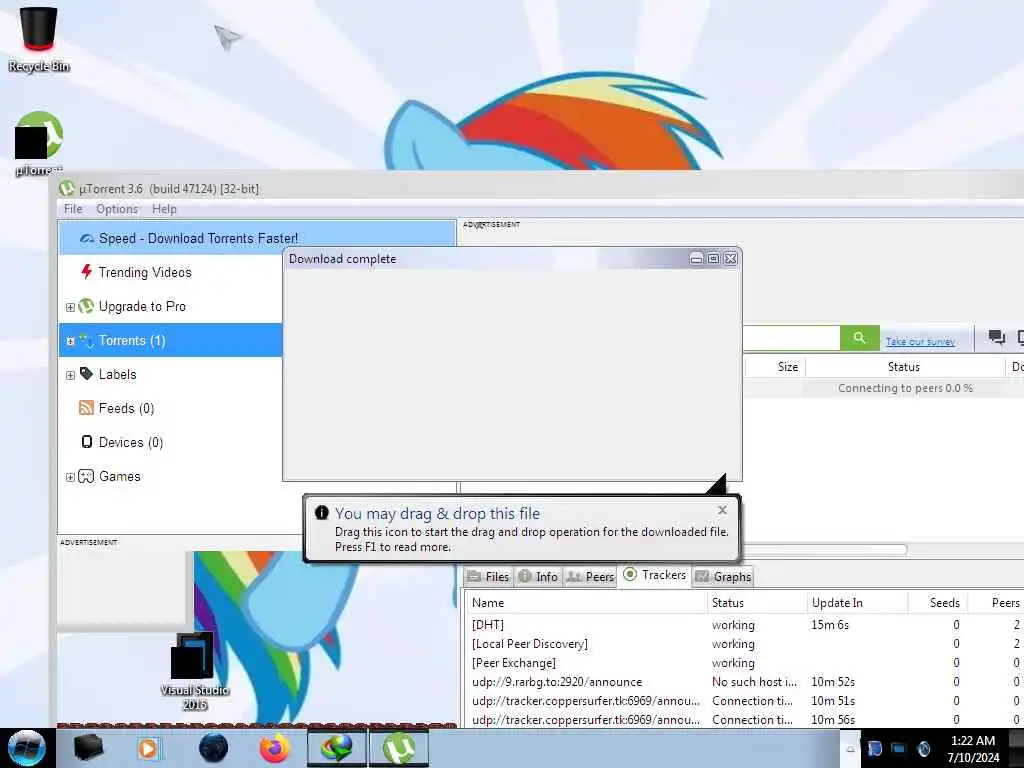Close the drag & drop tooltip balloon
Screen dimensions: 1024x768
[x=722, y=509]
